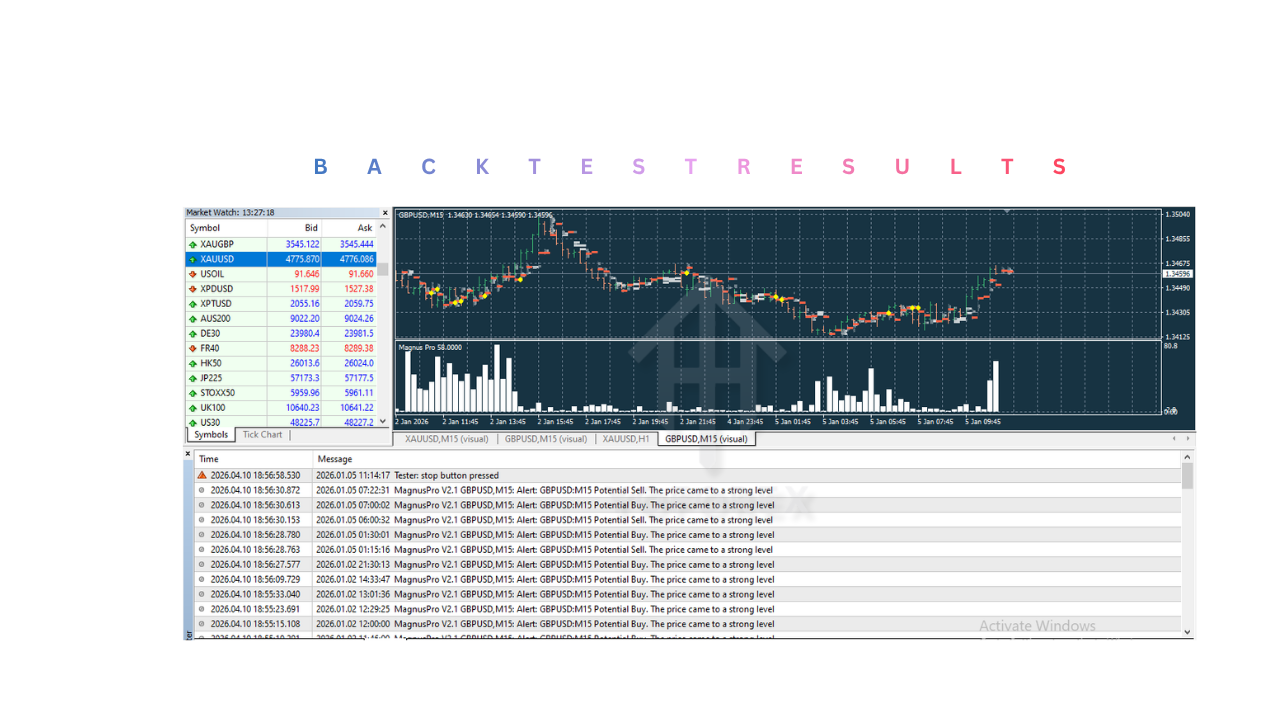This screenshot has width=1280, height=720.
Task: Select the XAUUSD,M15 (visual) chart tab
Action: point(449,438)
